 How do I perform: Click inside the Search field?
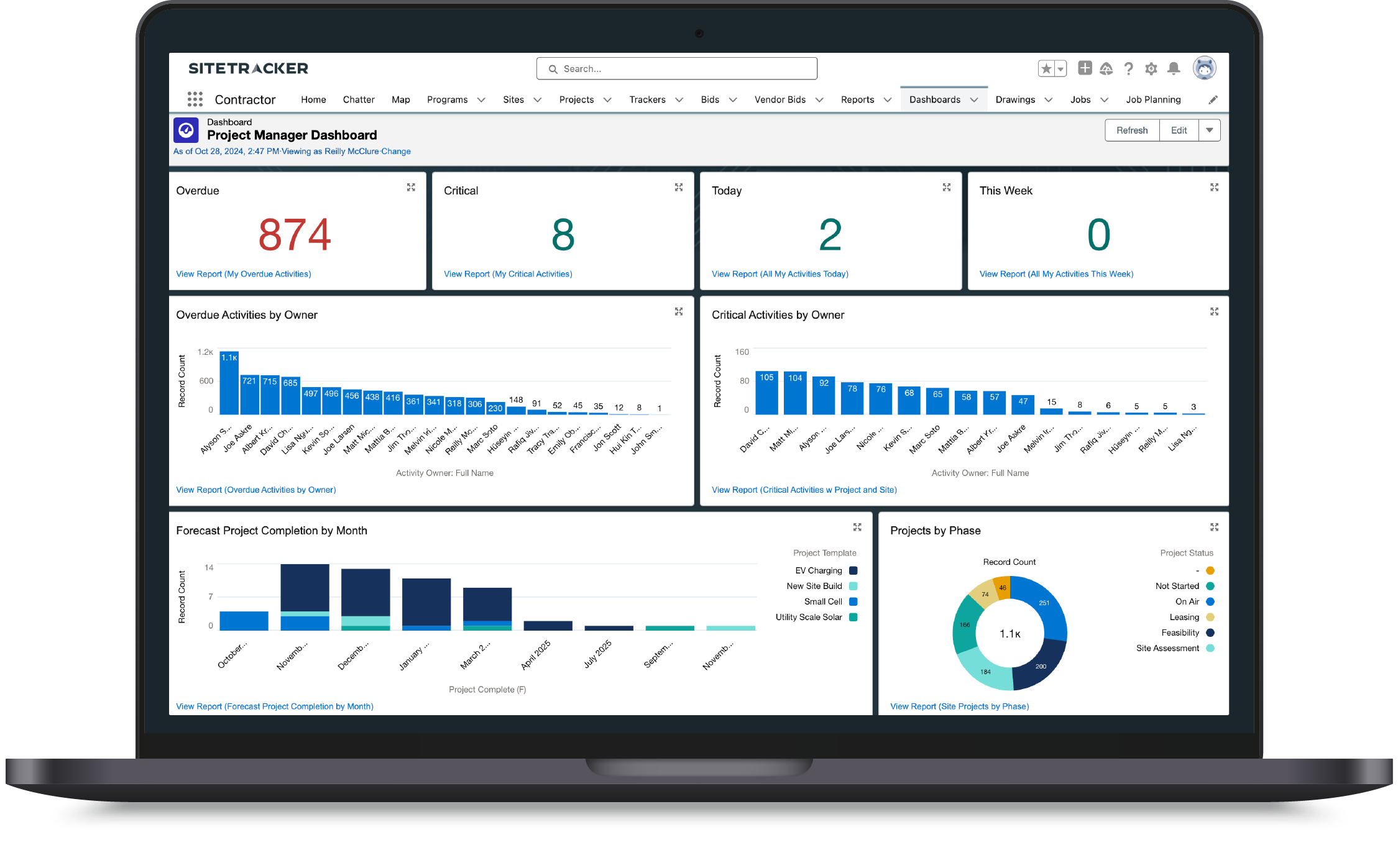pyautogui.click(x=676, y=68)
